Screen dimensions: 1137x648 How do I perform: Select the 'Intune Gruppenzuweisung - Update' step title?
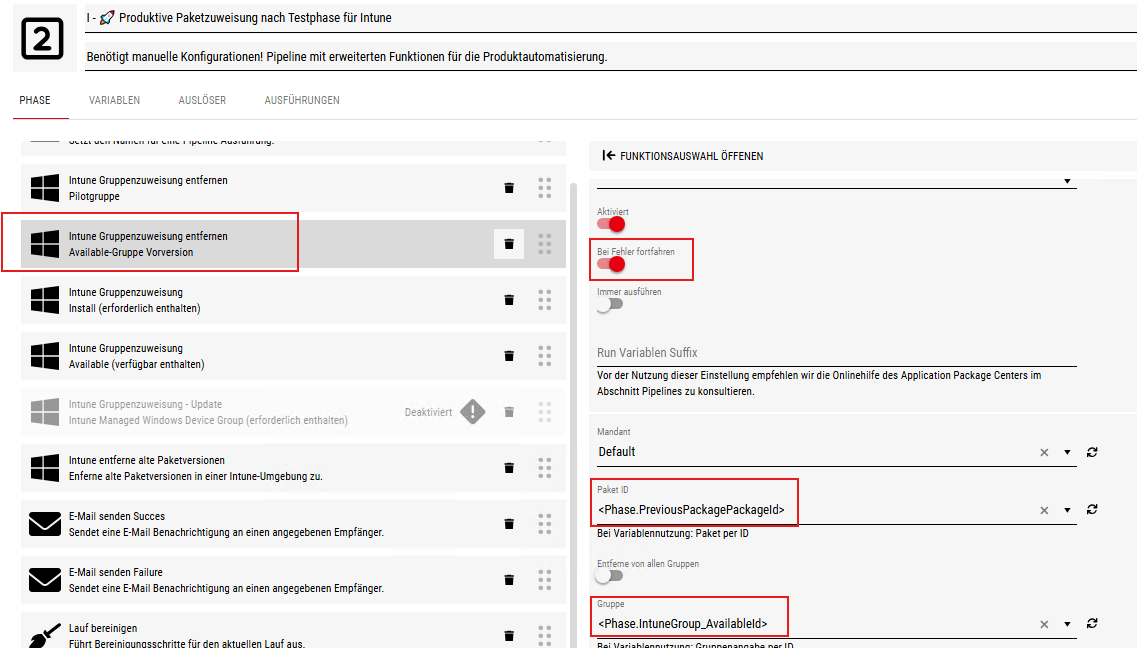146,404
